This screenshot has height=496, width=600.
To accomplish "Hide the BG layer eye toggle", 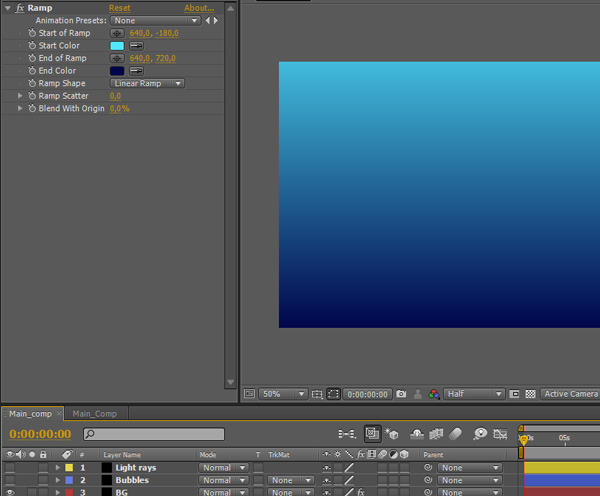I will pyautogui.click(x=10, y=492).
